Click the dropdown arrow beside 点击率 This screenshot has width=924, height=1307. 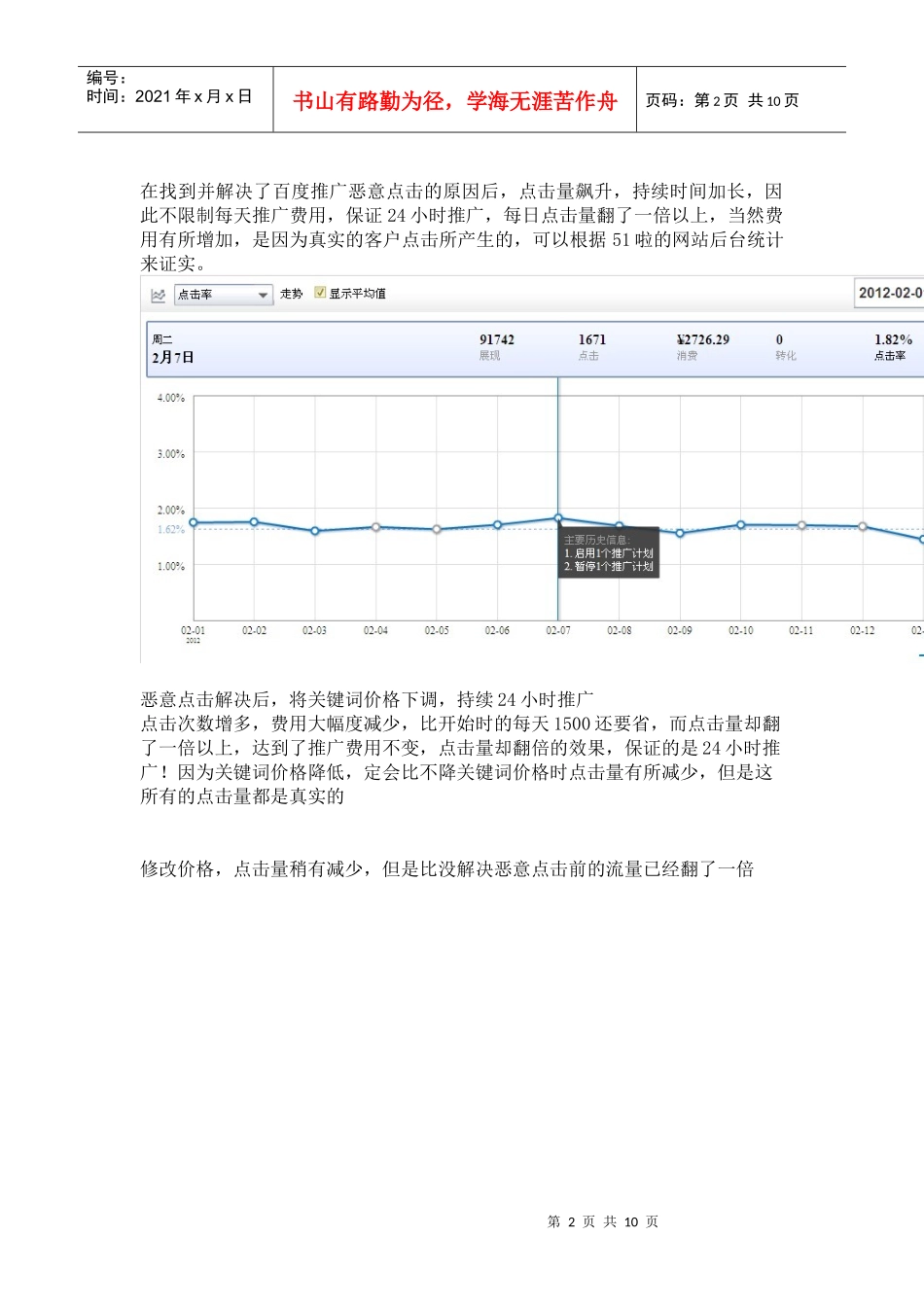coord(263,296)
